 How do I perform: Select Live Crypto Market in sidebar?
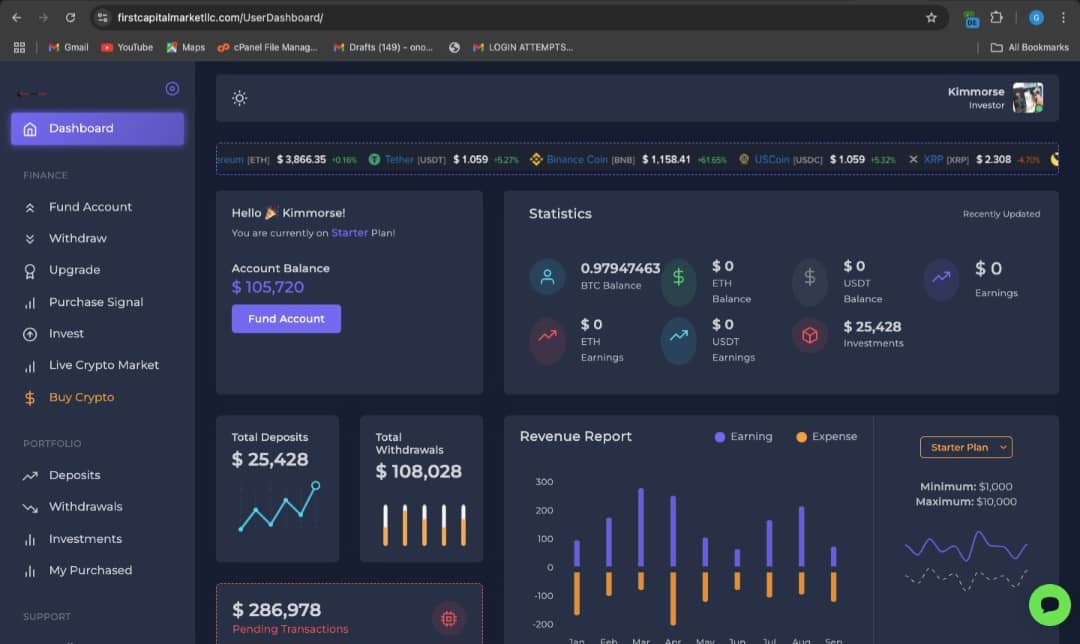[x=103, y=365]
